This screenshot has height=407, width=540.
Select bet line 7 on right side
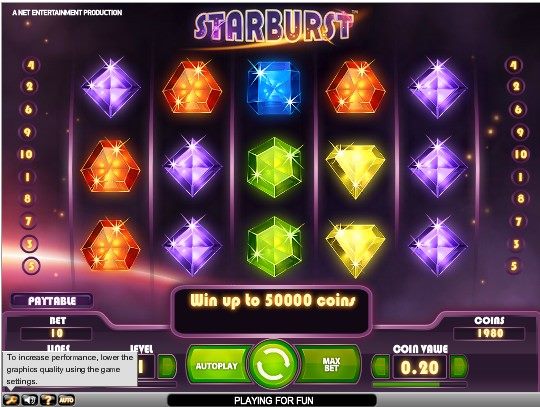(518, 221)
